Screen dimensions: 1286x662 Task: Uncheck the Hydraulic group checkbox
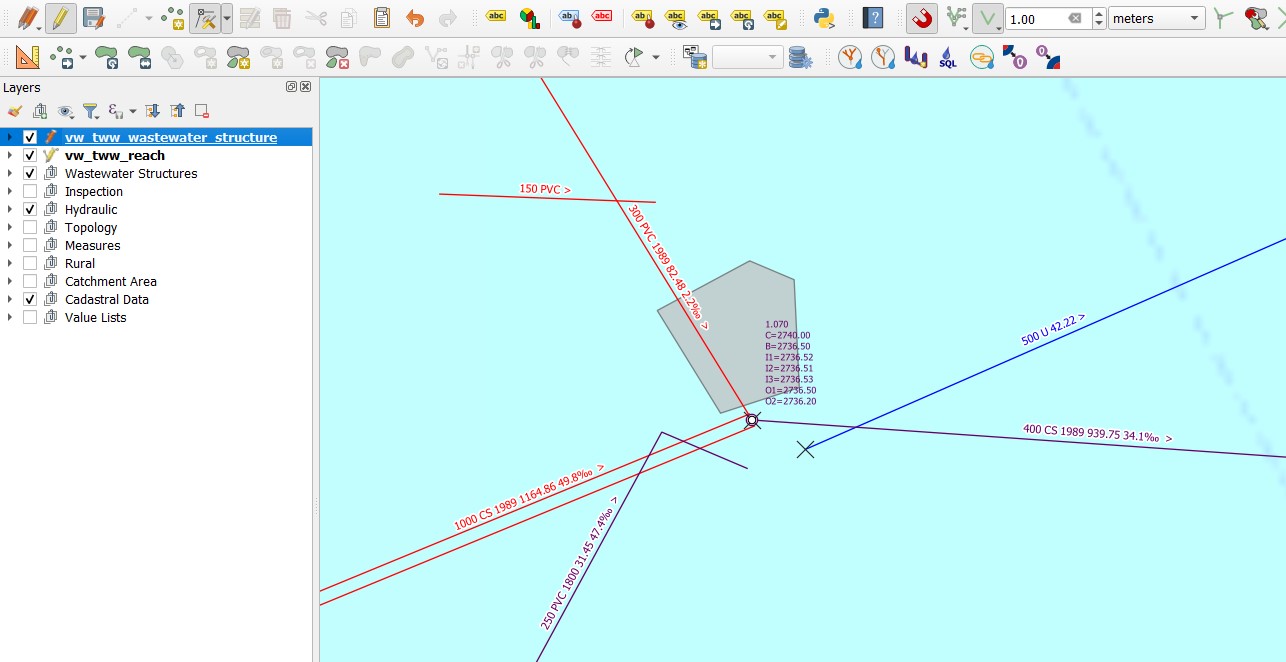coord(30,209)
